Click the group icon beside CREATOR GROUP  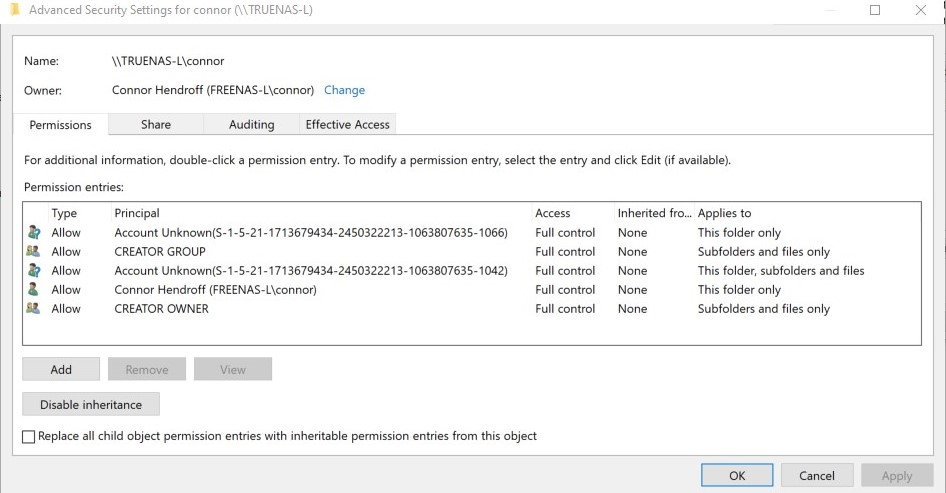(x=33, y=252)
